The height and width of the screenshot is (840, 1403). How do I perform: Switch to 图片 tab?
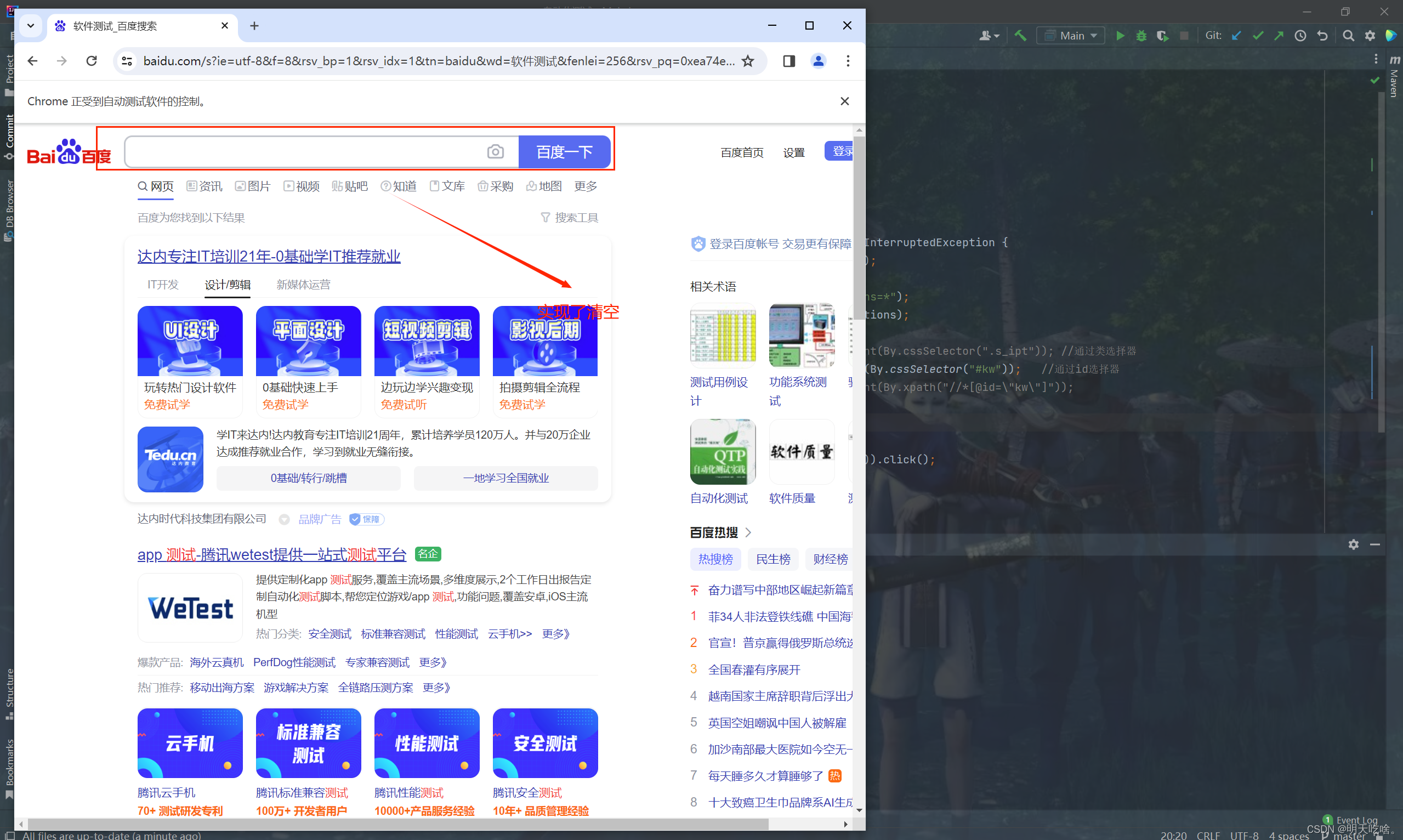coord(253,186)
